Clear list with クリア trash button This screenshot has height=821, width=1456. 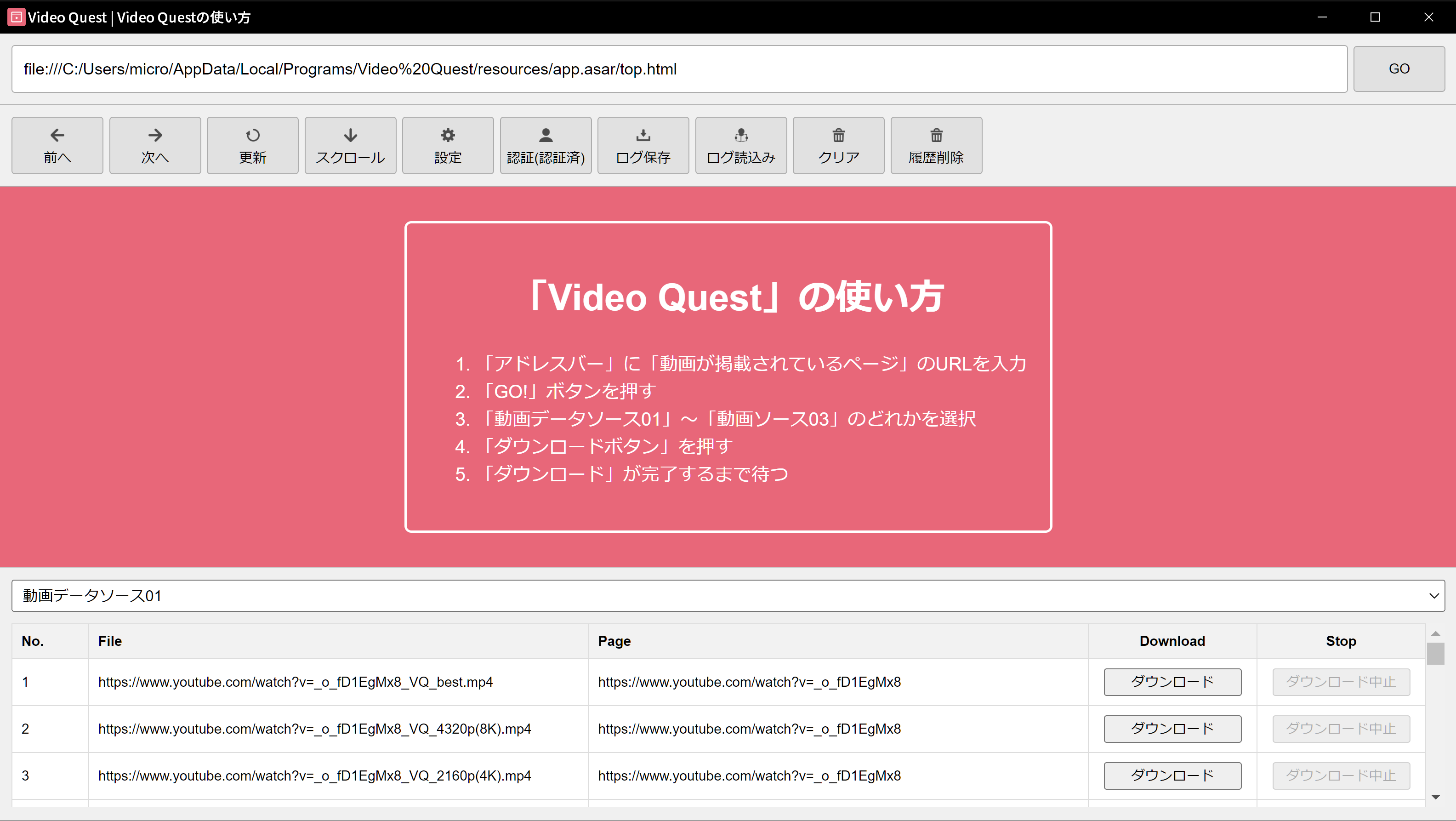click(839, 145)
